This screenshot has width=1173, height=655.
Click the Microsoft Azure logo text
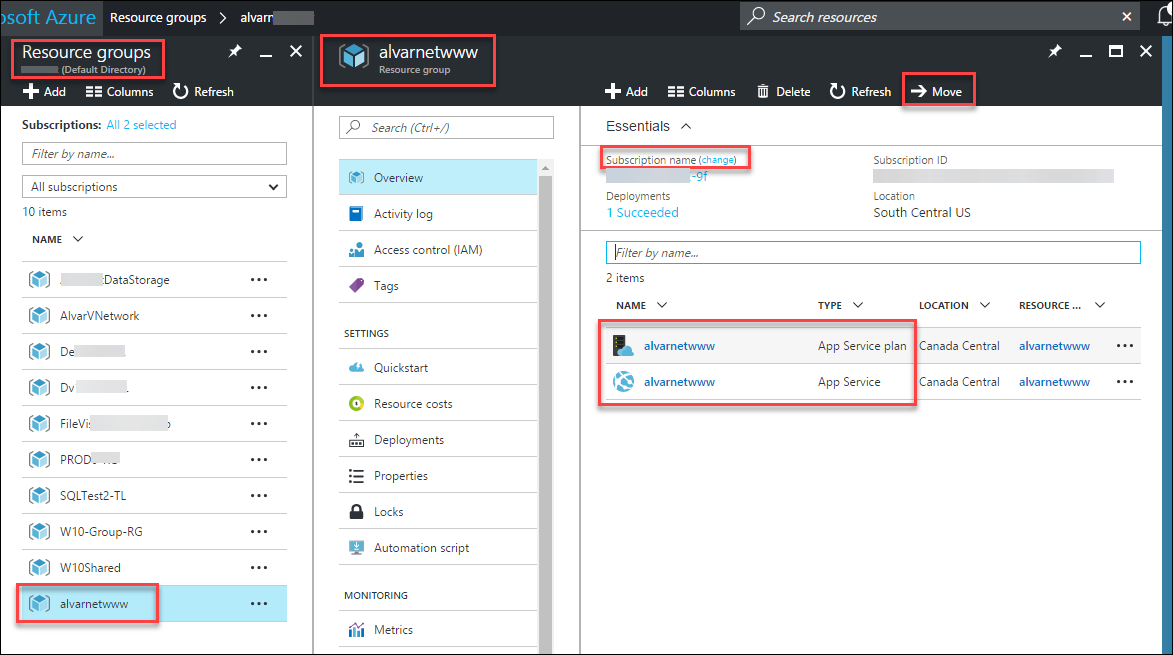click(48, 16)
